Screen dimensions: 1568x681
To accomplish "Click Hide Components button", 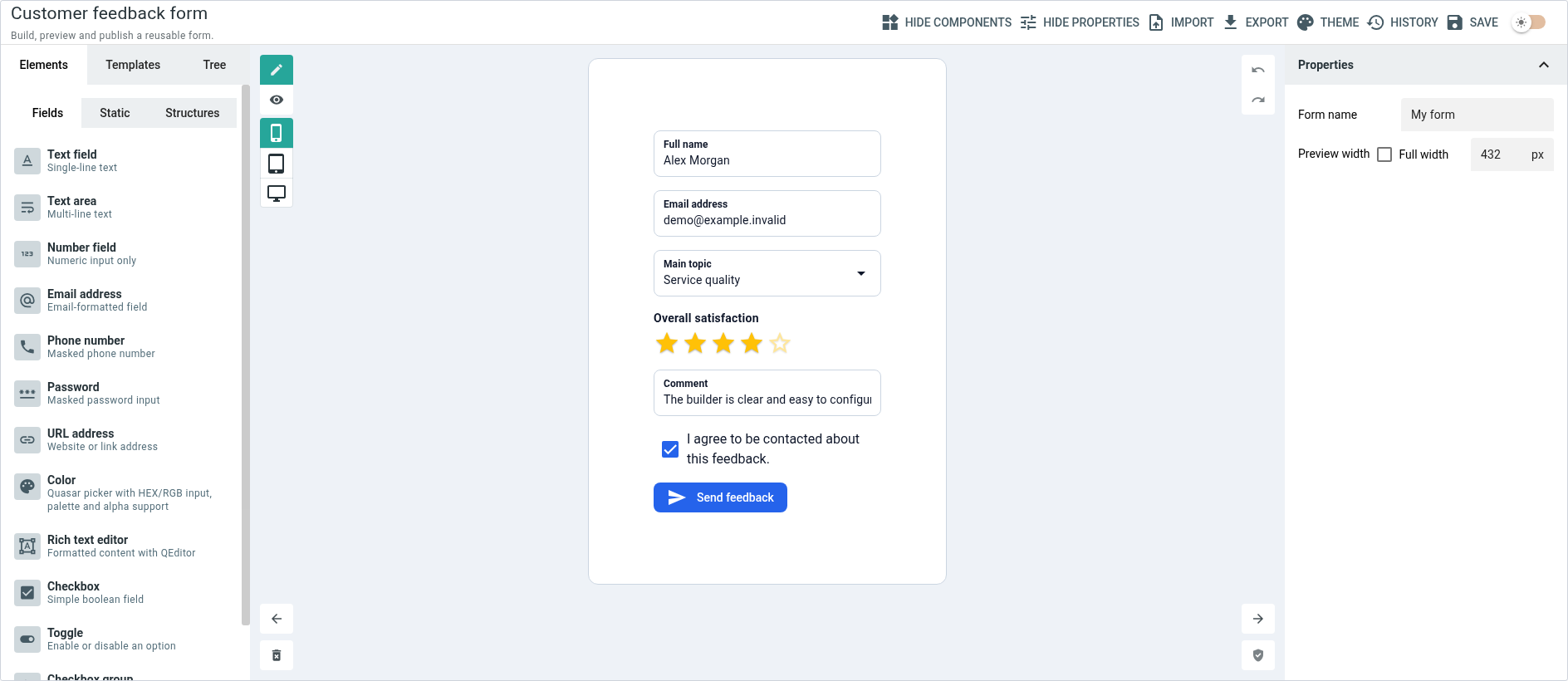I will click(x=947, y=22).
